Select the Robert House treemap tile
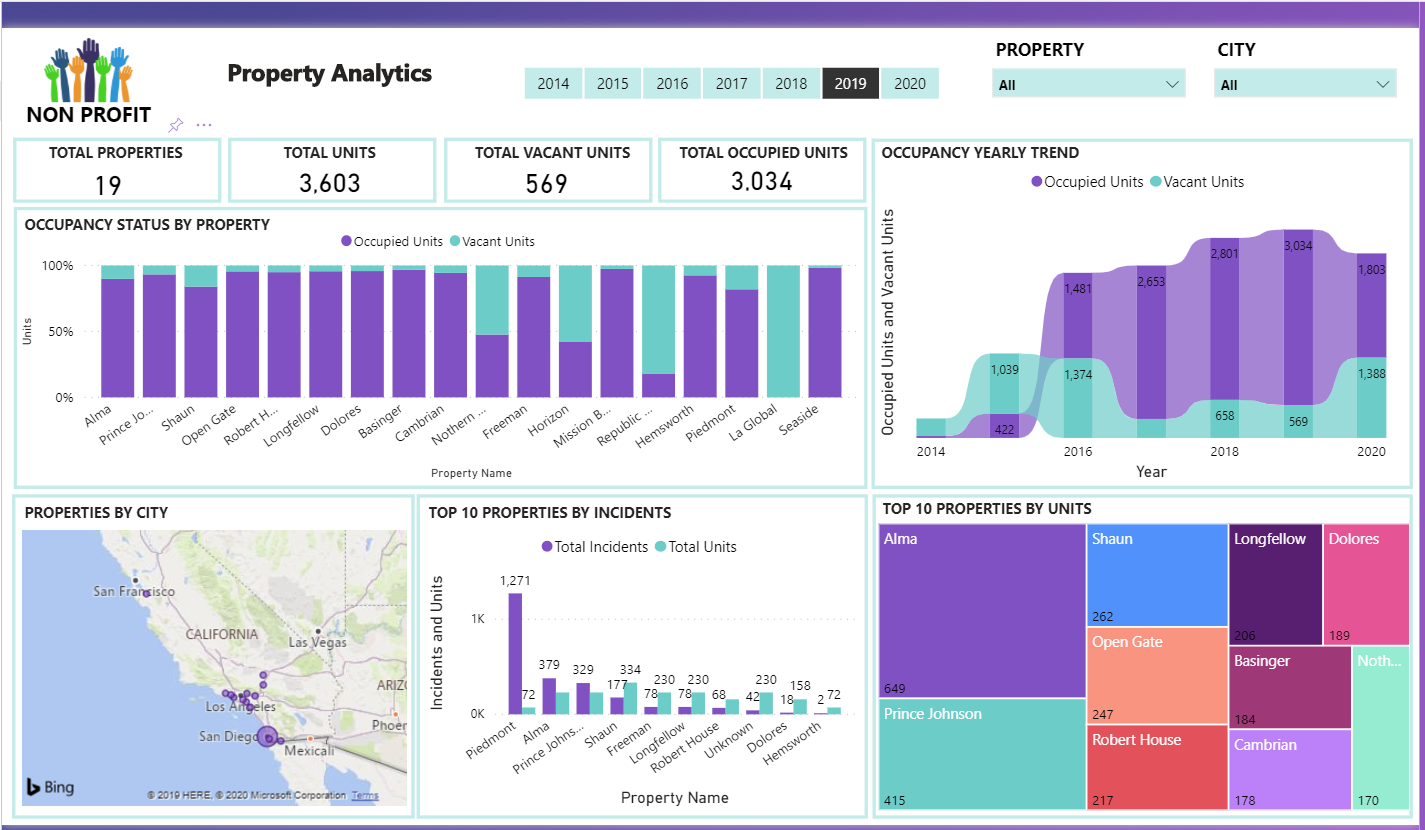This screenshot has width=1425, height=830. (1157, 767)
